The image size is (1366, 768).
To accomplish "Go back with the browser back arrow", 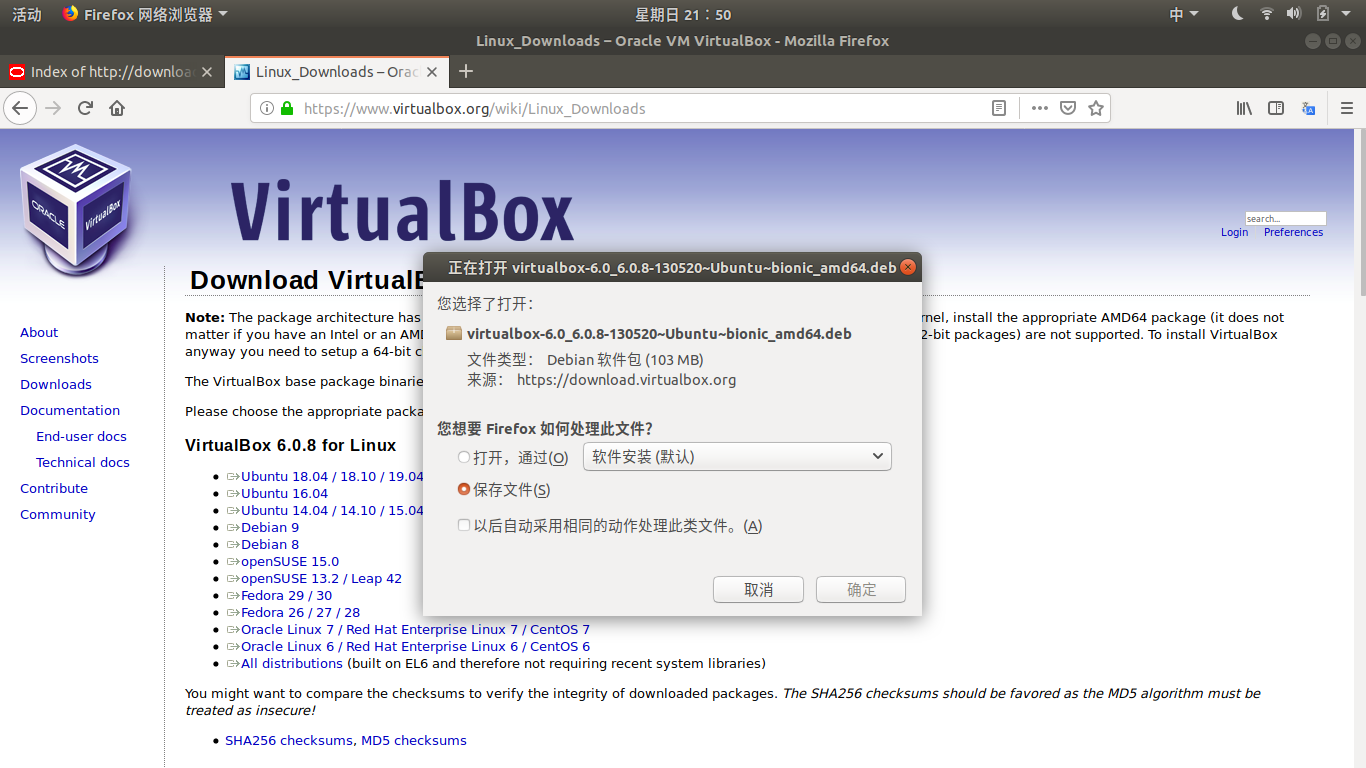I will [20, 108].
